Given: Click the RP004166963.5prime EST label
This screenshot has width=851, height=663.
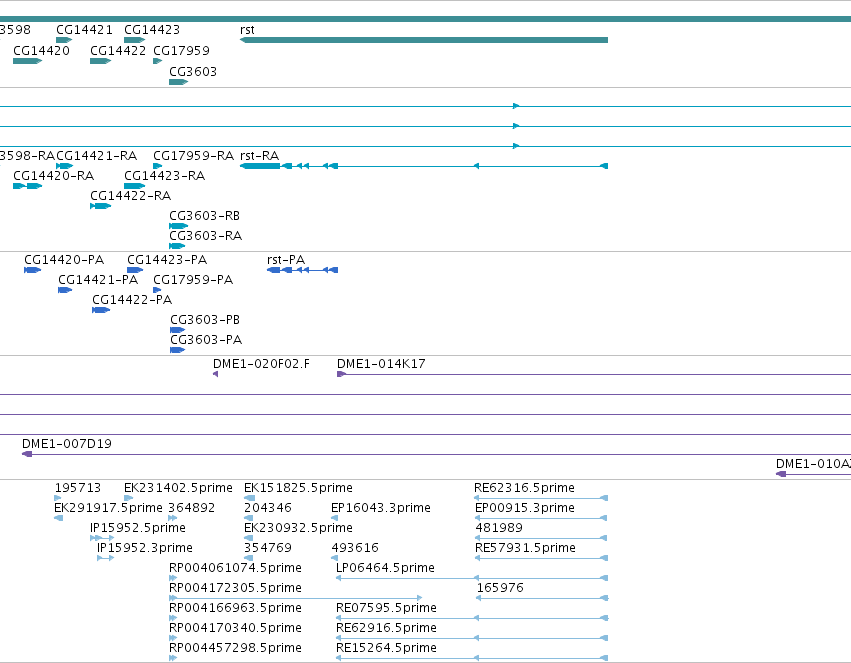Looking at the screenshot, I should coord(235,608).
